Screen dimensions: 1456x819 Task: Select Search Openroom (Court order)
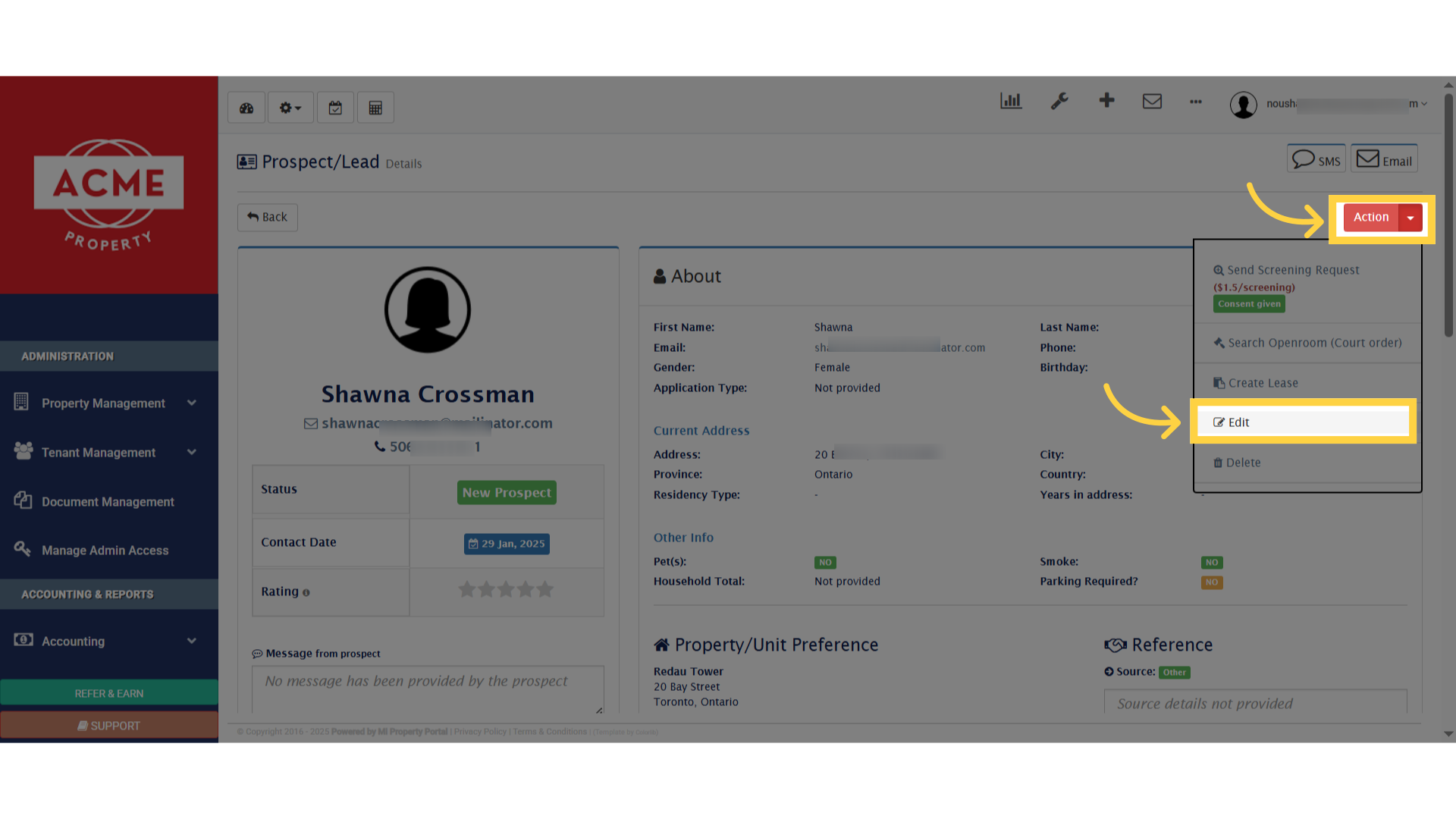pyautogui.click(x=1307, y=343)
